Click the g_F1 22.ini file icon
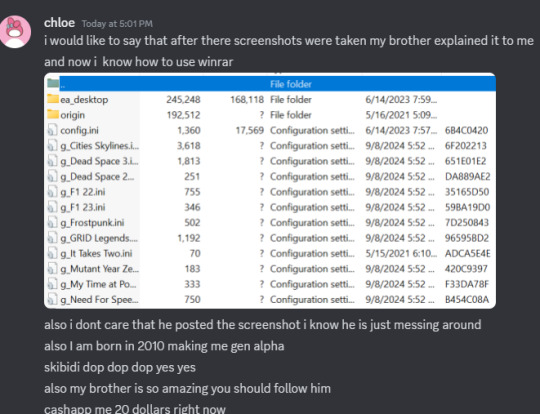Image resolution: width=540 pixels, height=414 pixels. (x=52, y=192)
